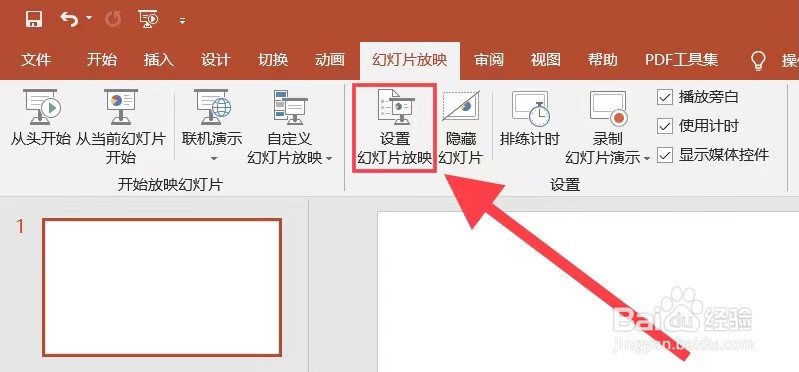Open 自定义幻灯片放映 menu
This screenshot has height=372, width=799.
pos(289,126)
